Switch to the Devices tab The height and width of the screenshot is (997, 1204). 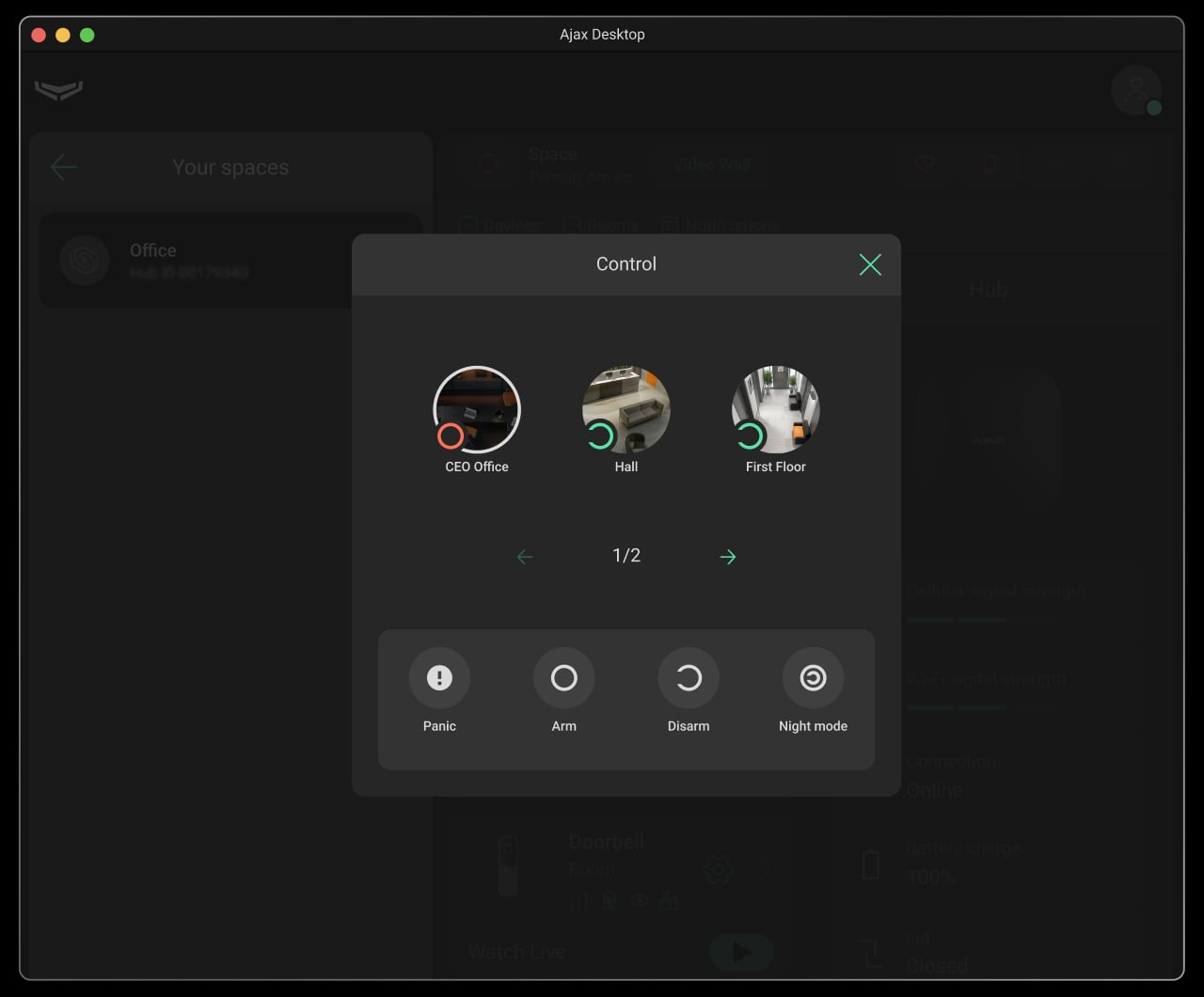coord(499,226)
